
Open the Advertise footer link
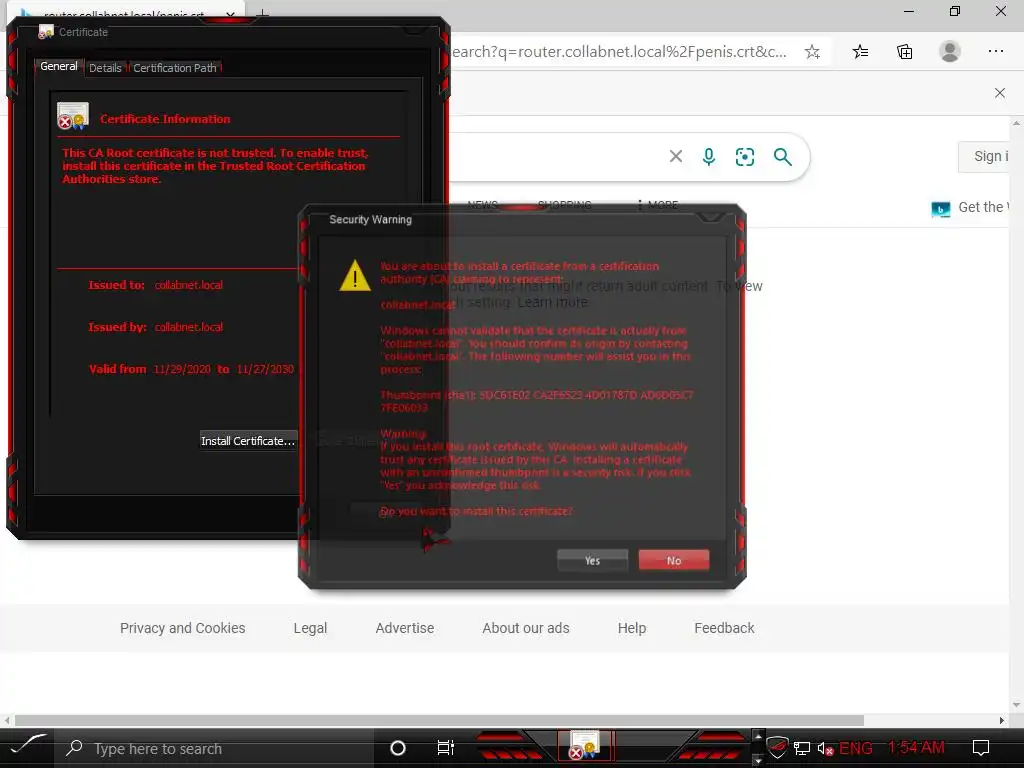pos(405,628)
